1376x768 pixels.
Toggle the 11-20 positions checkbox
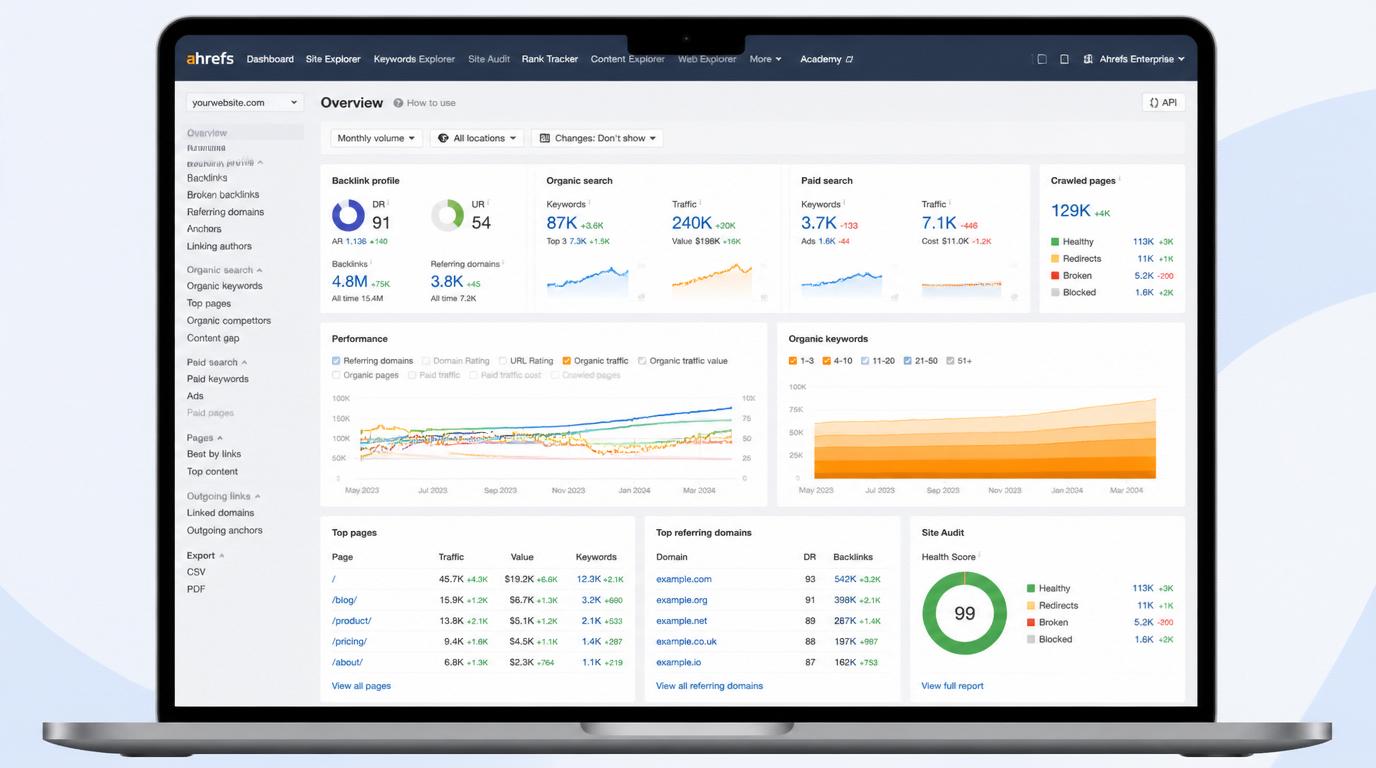coord(865,361)
